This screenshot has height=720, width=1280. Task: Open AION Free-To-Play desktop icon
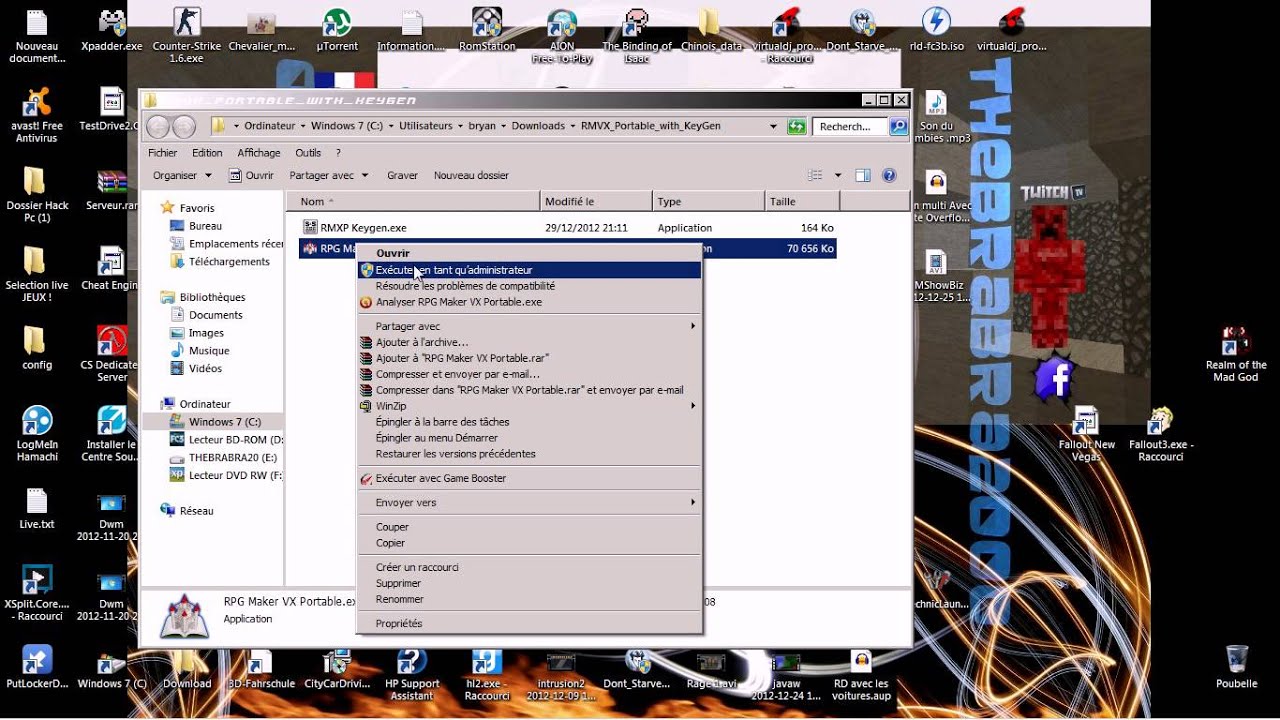pyautogui.click(x=562, y=35)
